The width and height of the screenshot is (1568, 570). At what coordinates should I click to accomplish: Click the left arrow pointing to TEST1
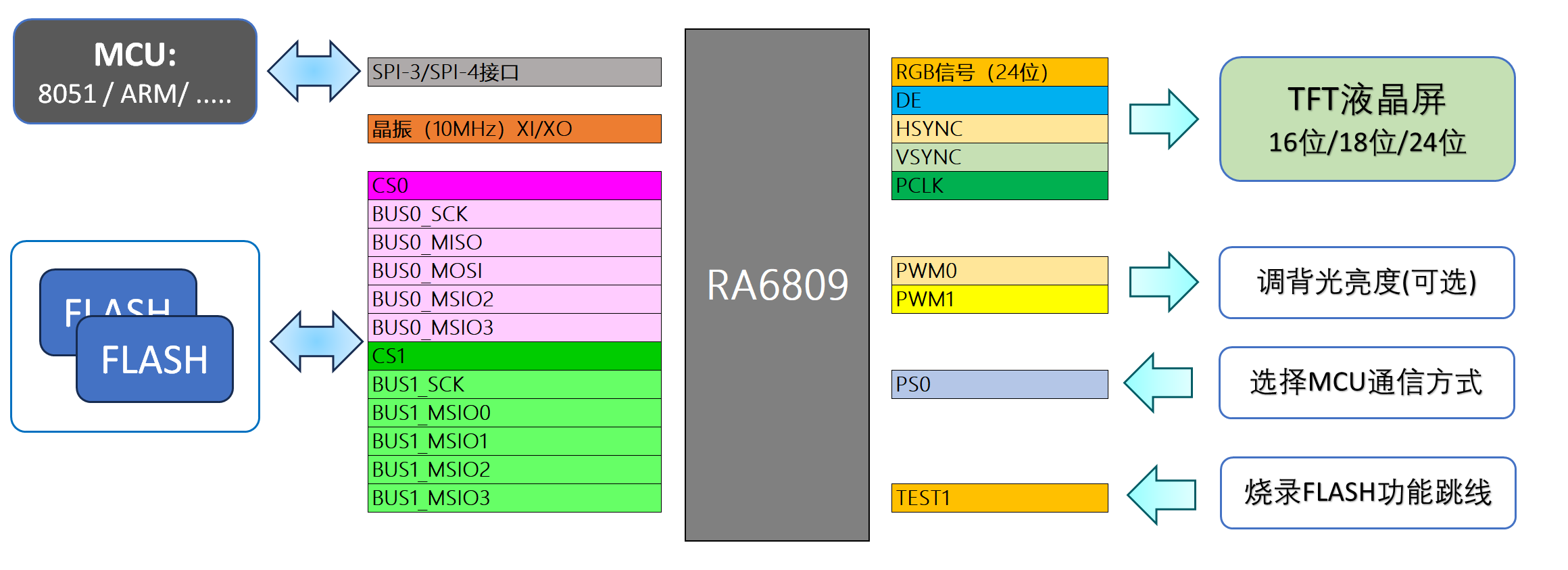(x=1161, y=495)
